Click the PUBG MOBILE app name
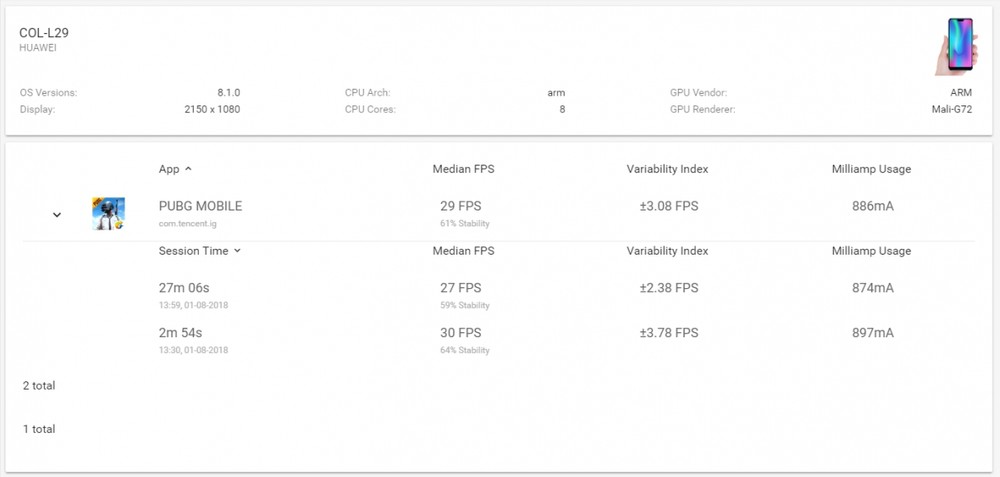Screen dimensions: 1000x477 pyautogui.click(x=200, y=206)
